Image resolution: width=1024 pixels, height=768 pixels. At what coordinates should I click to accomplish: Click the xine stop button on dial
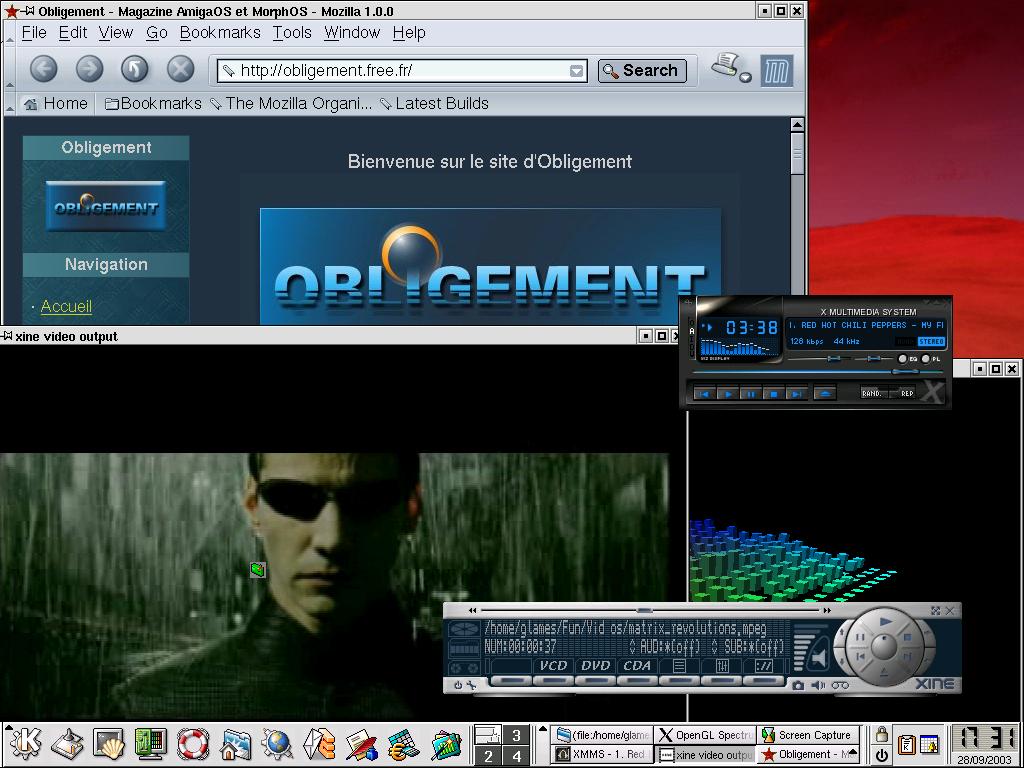point(907,635)
